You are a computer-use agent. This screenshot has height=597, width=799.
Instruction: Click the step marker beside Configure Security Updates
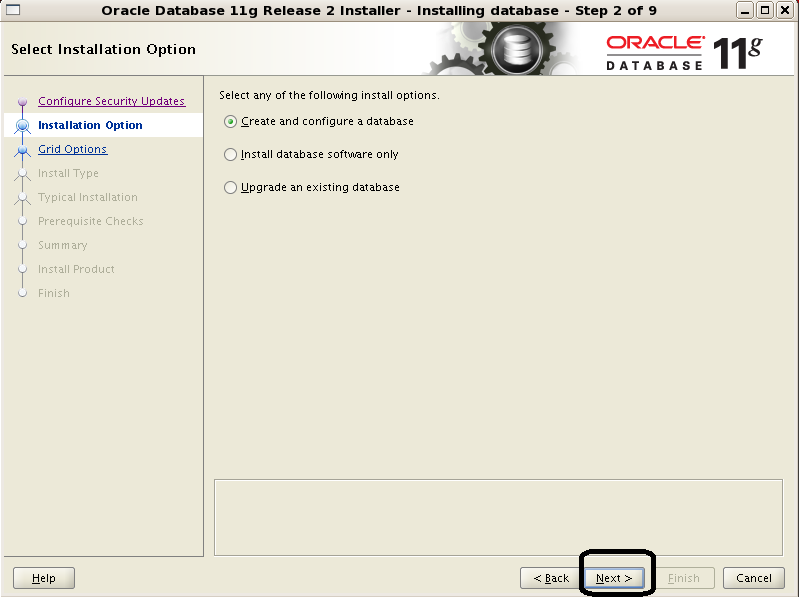point(23,102)
